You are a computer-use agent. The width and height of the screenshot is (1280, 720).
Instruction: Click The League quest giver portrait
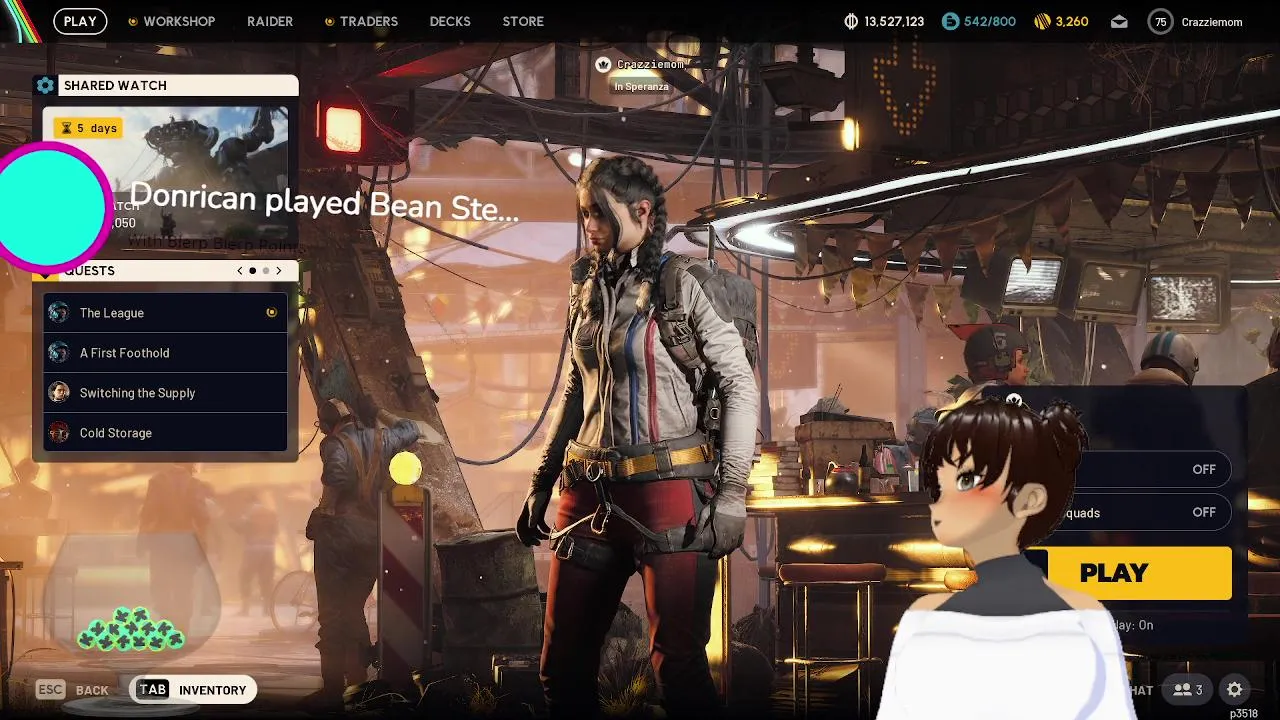tap(59, 313)
